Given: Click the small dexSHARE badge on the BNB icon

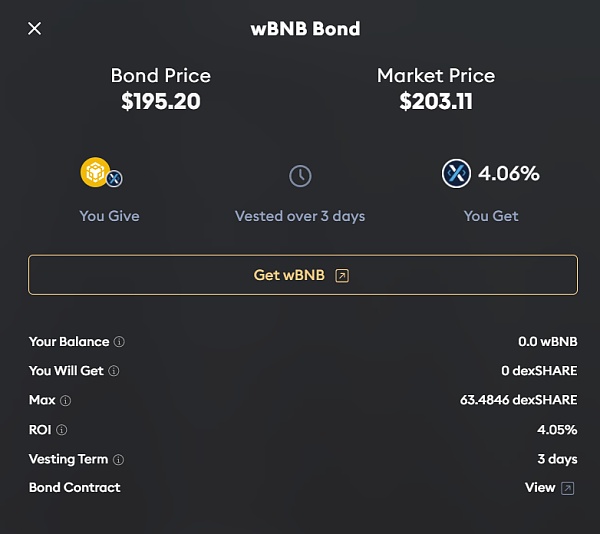Looking at the screenshot, I should coord(114,178).
